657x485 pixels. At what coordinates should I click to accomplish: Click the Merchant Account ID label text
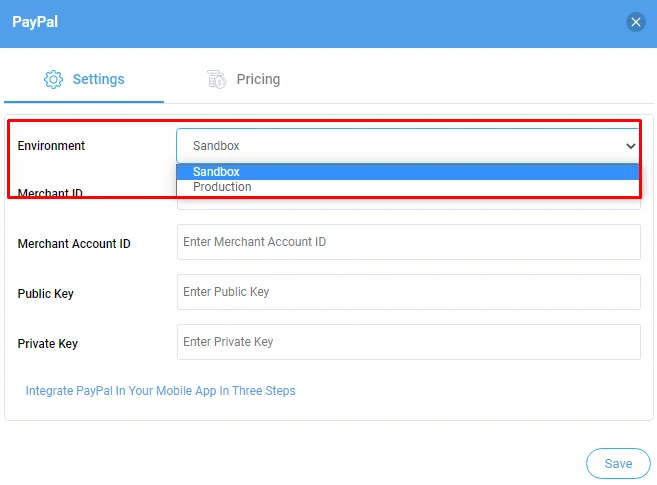click(74, 243)
